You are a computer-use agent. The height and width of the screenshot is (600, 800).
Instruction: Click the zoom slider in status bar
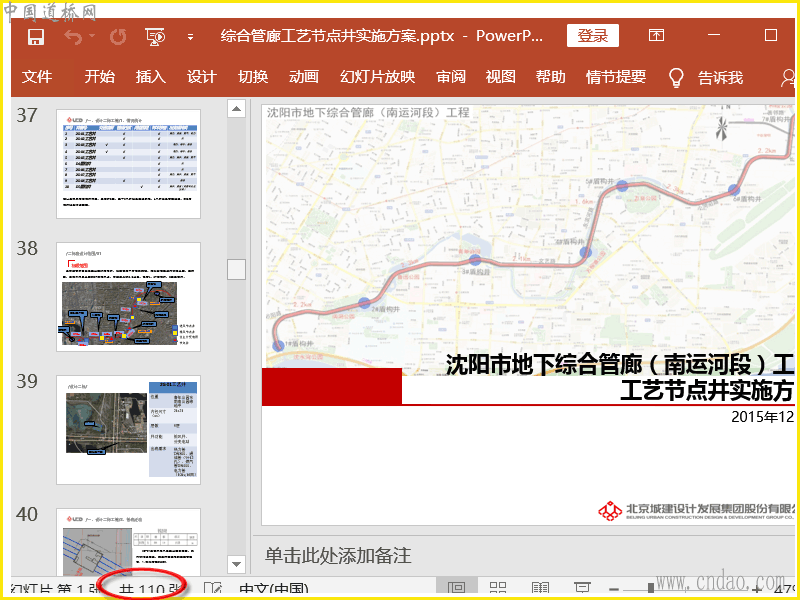click(650, 589)
